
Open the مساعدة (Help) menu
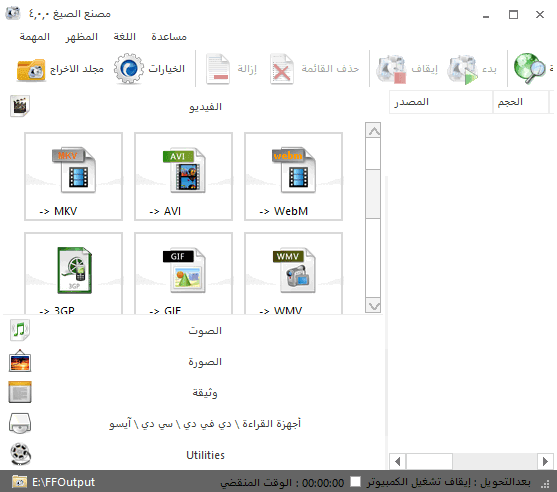point(169,37)
